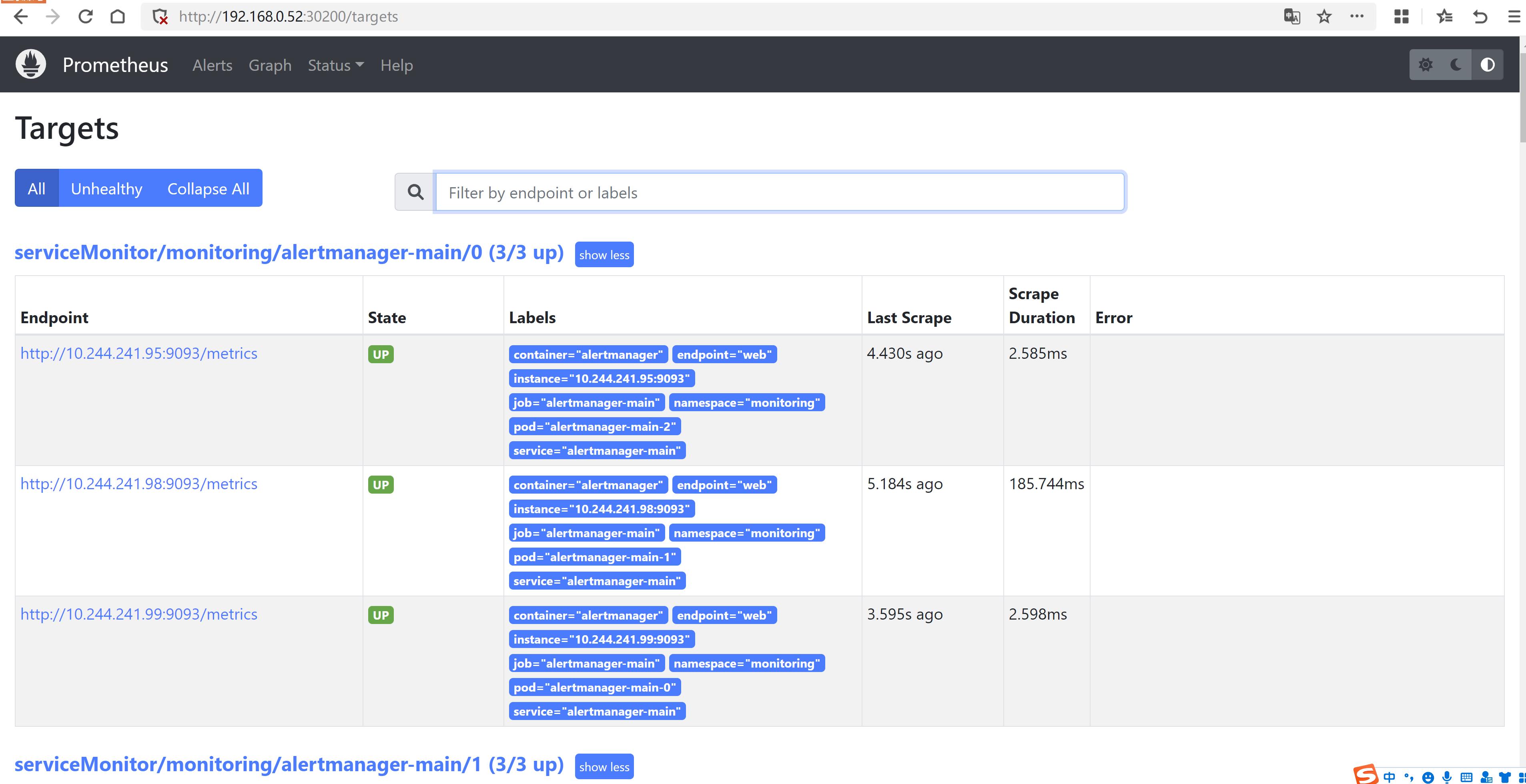Toggle to dark mode using theme icon

[1455, 64]
